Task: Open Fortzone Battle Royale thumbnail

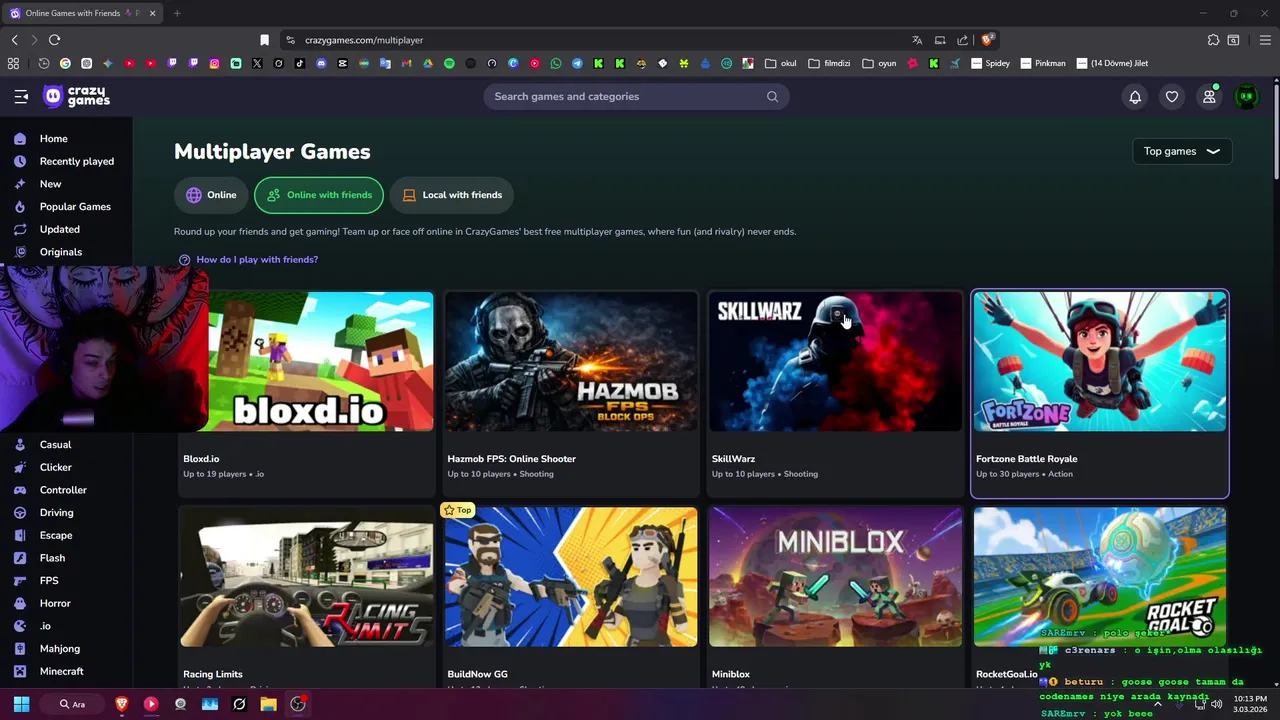Action: pos(1100,362)
